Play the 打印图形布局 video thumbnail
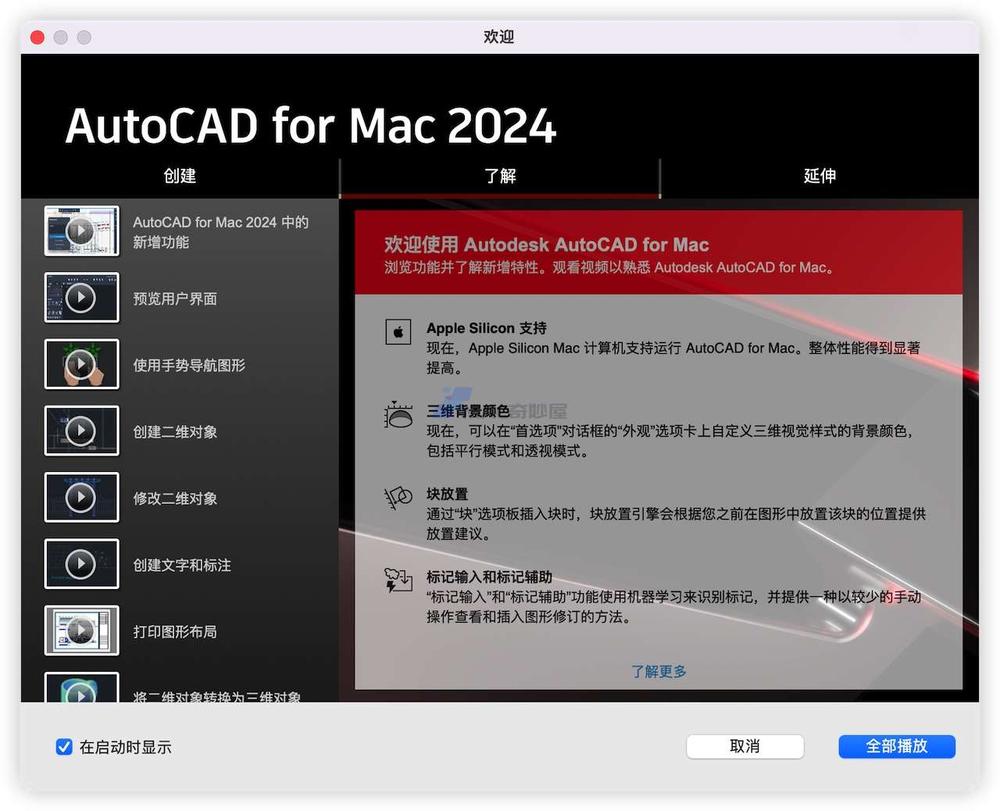 click(x=82, y=631)
